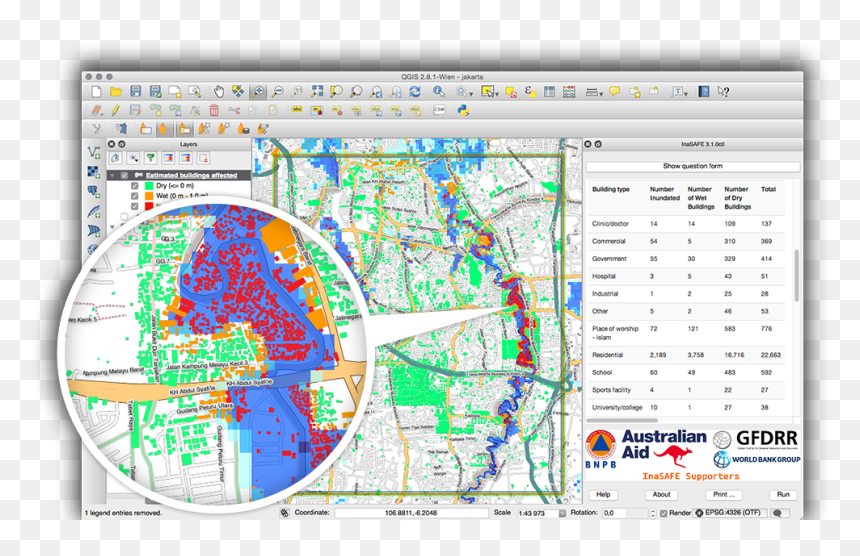The width and height of the screenshot is (860, 556).
Task: Open the Measure Line tool dropdown arrow
Action: click(x=601, y=94)
